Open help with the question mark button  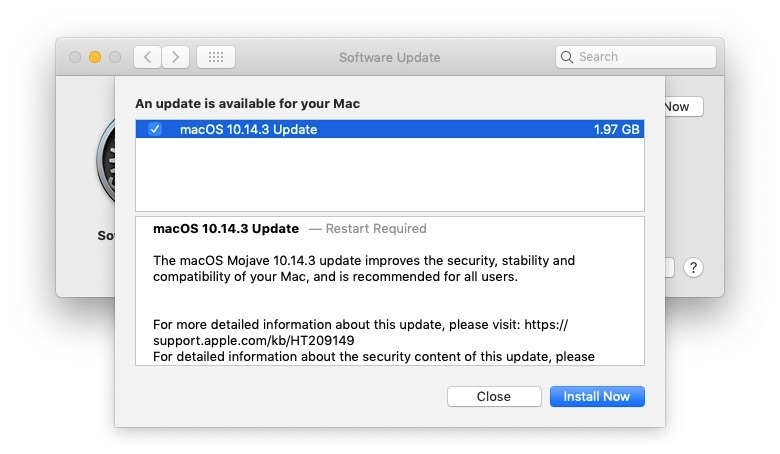[693, 268]
